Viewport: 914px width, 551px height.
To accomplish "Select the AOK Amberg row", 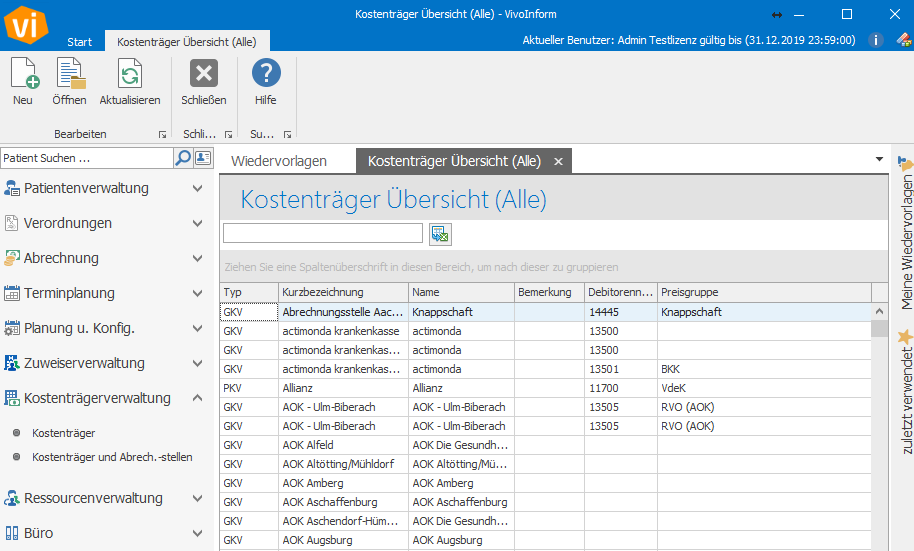I will pos(545,483).
